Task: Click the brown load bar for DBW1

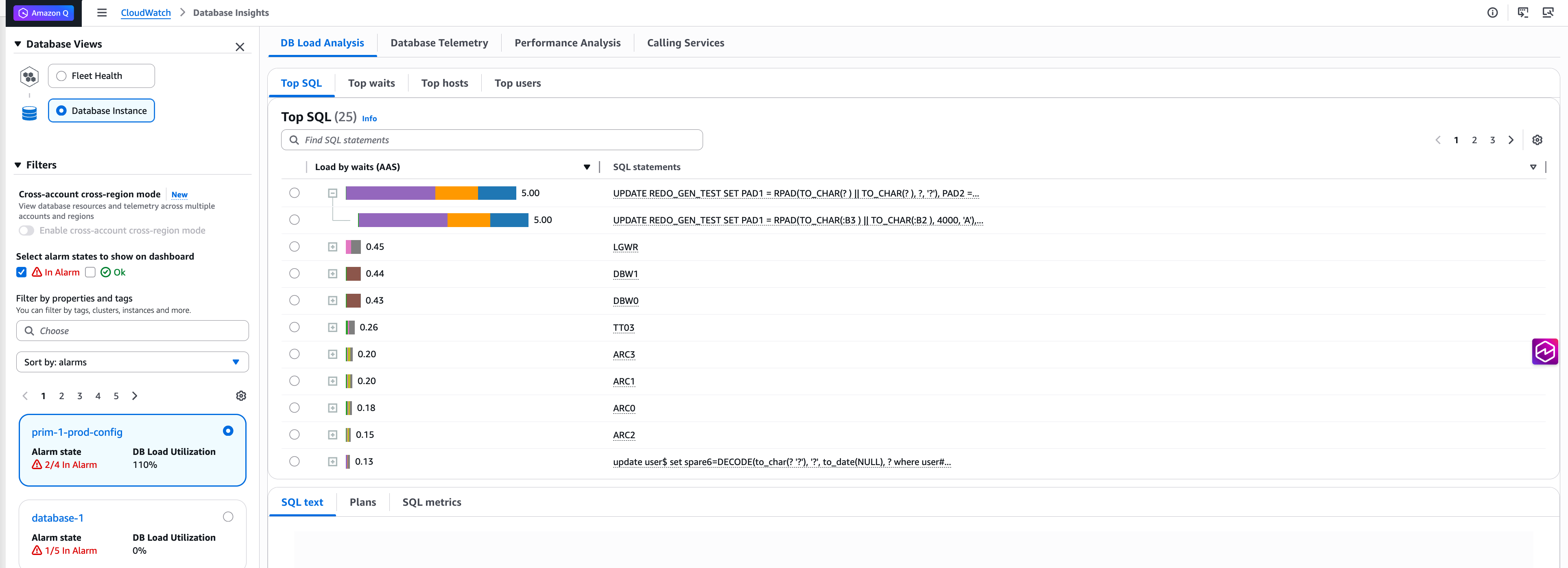Action: (353, 273)
